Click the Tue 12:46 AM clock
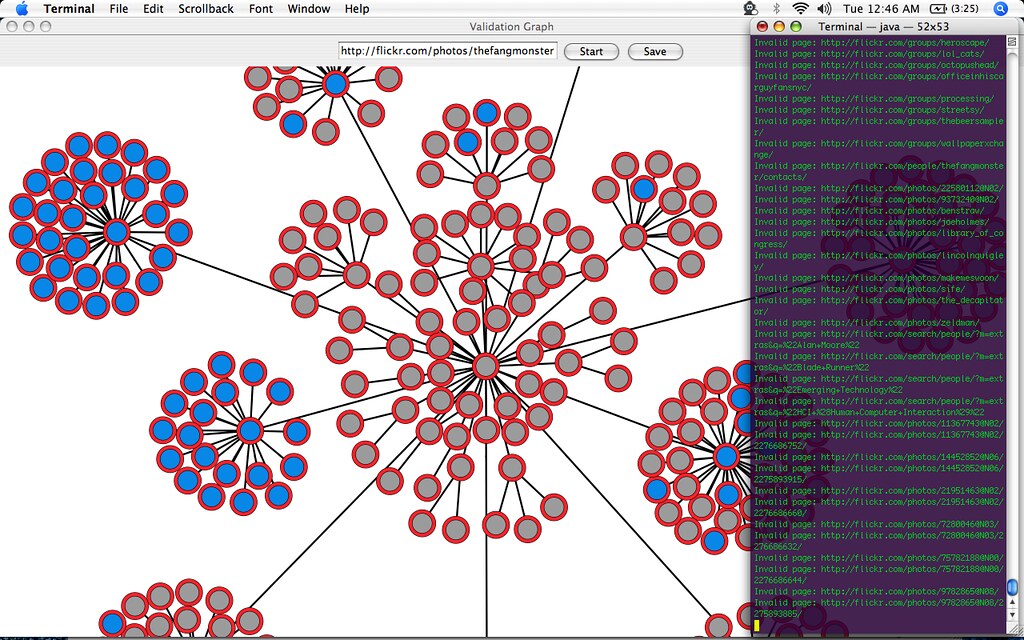The image size is (1024, 640). point(881,8)
